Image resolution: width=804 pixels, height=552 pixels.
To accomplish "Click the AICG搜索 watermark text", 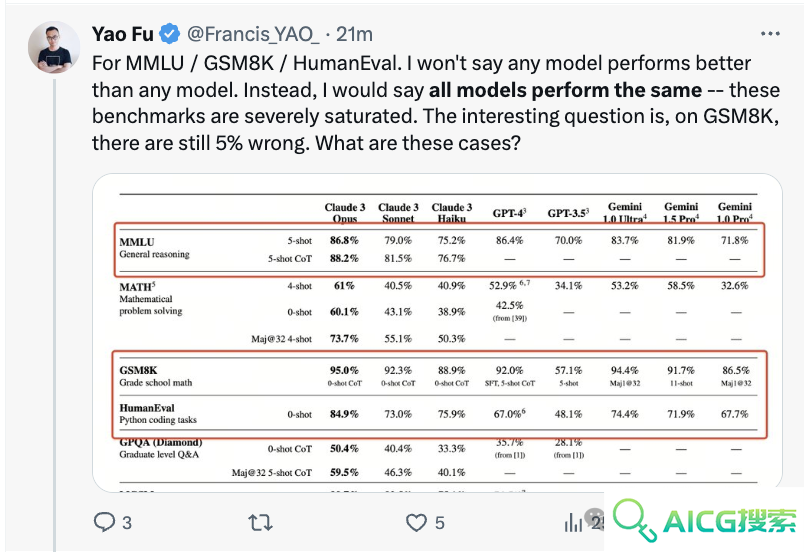I will coord(729,521).
